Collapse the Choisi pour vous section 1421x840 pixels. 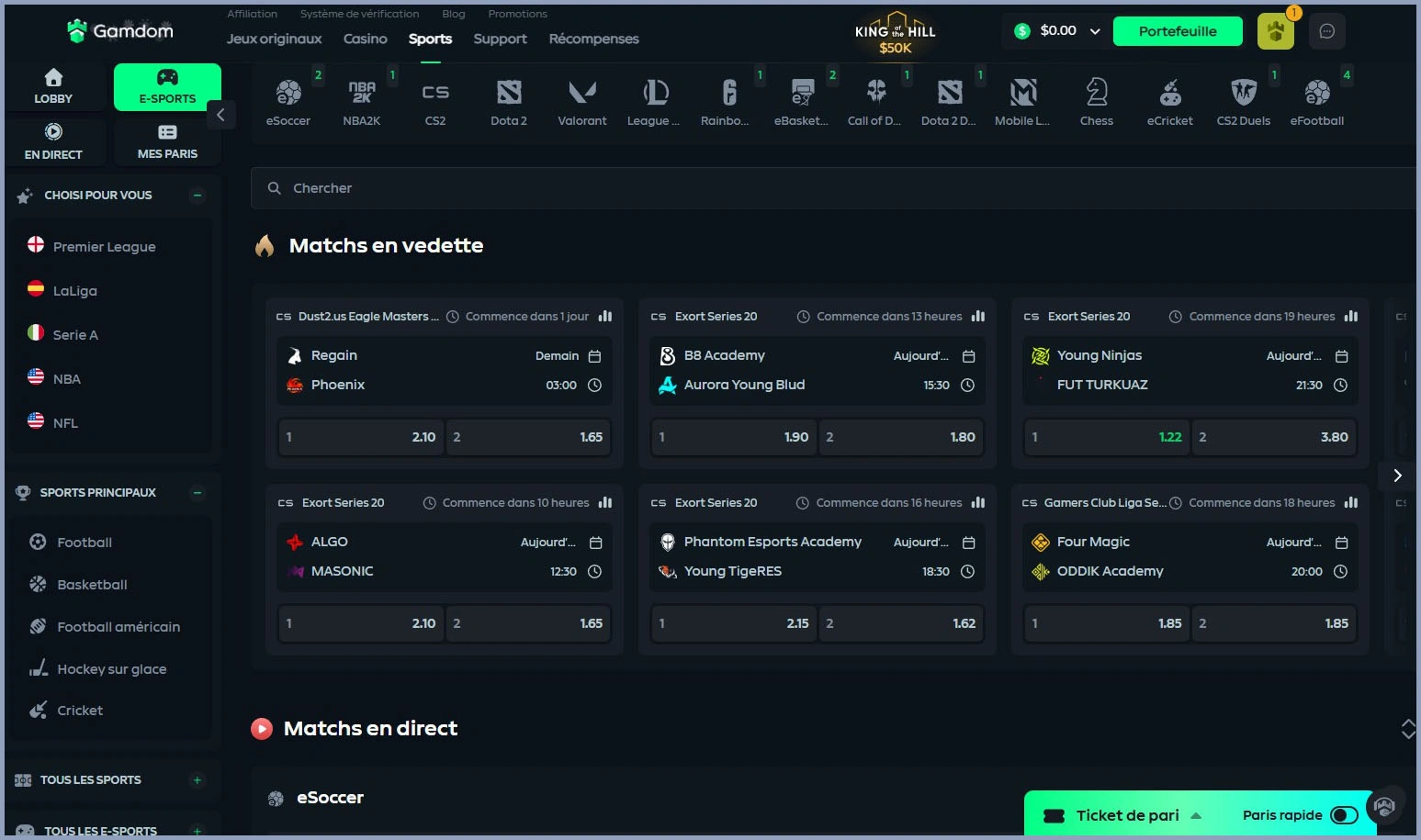pos(197,195)
